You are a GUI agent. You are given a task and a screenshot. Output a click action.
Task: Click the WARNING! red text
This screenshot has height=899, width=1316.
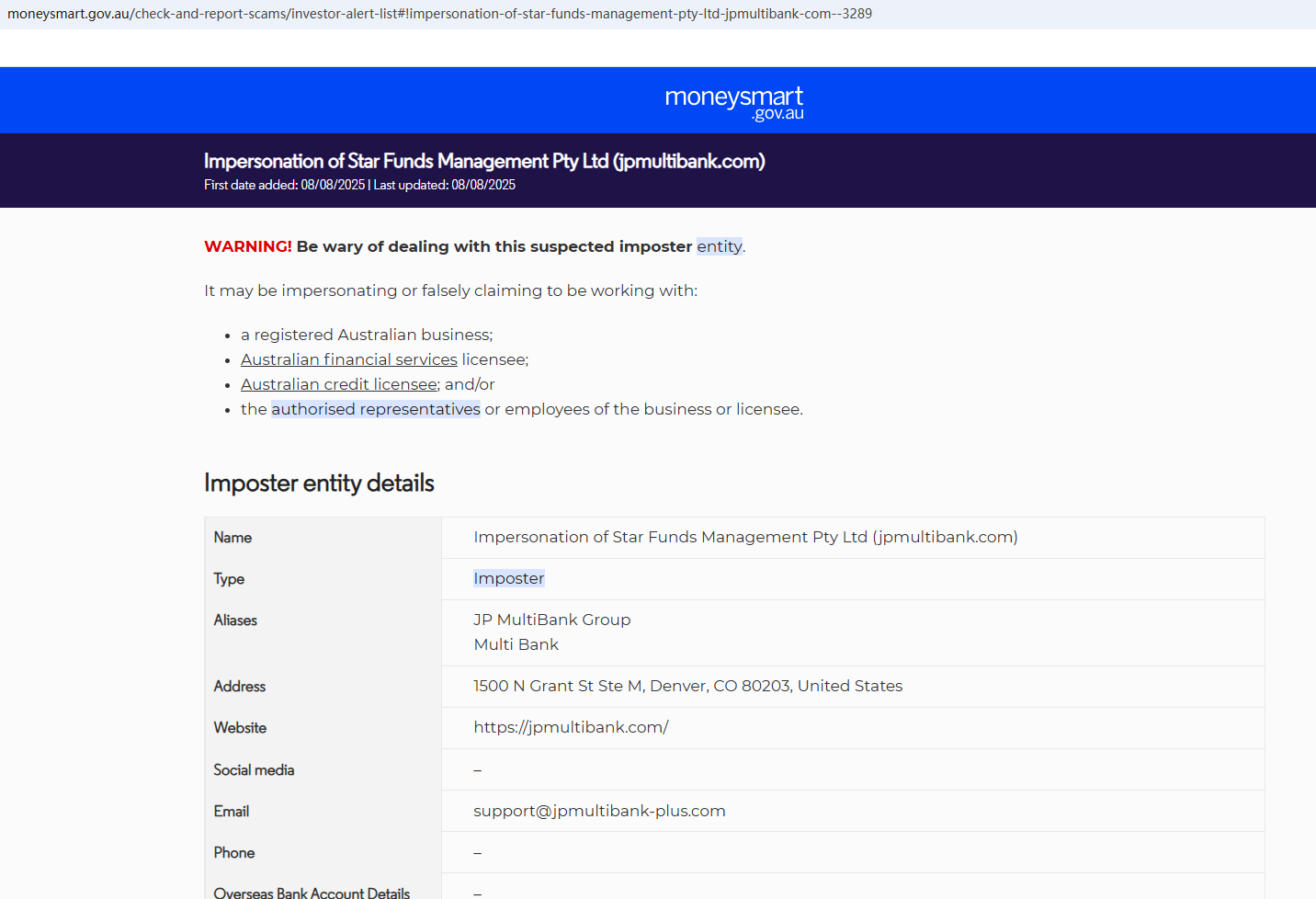tap(247, 246)
